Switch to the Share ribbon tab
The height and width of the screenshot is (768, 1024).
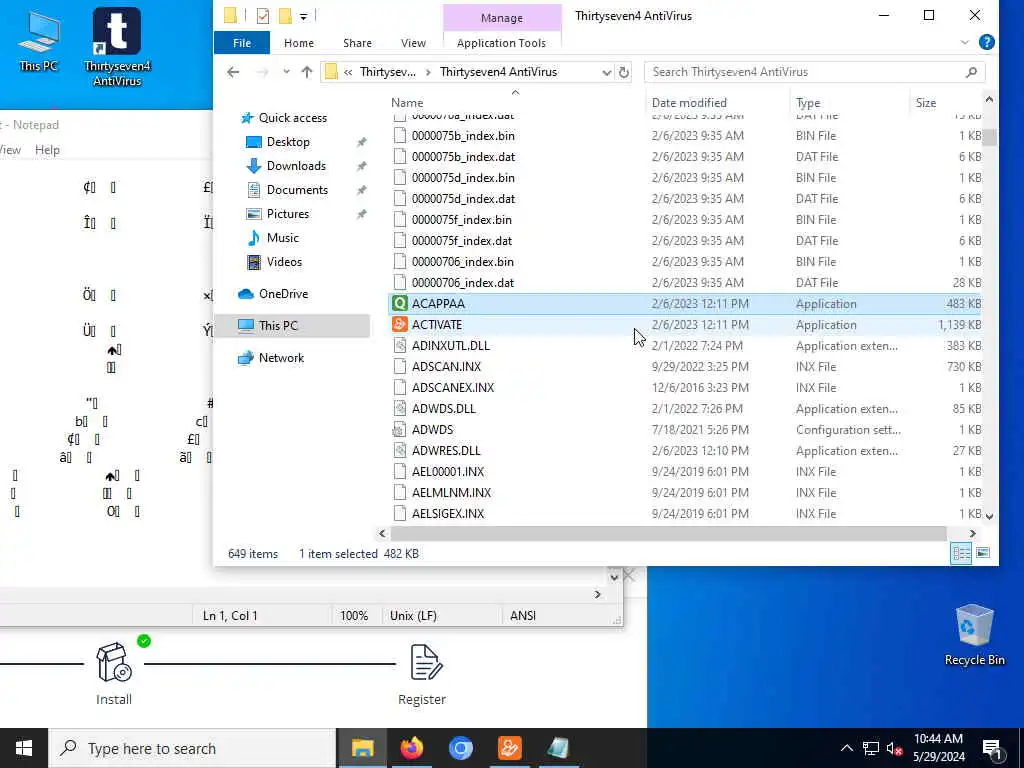[x=357, y=42]
